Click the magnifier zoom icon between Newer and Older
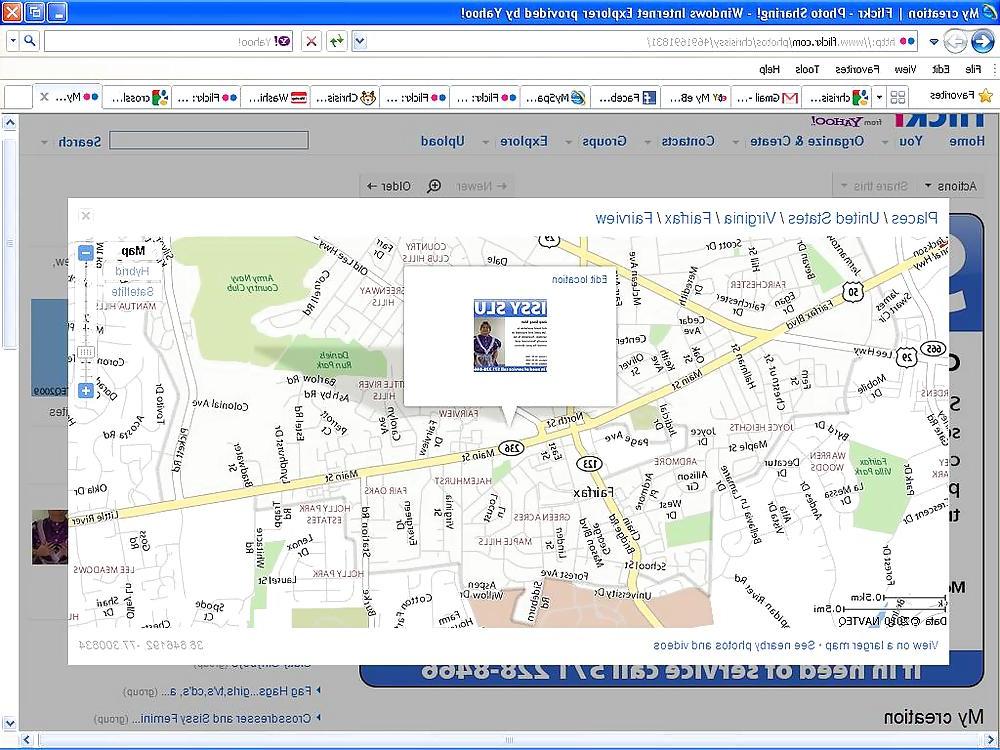The width and height of the screenshot is (1000, 750). click(434, 186)
